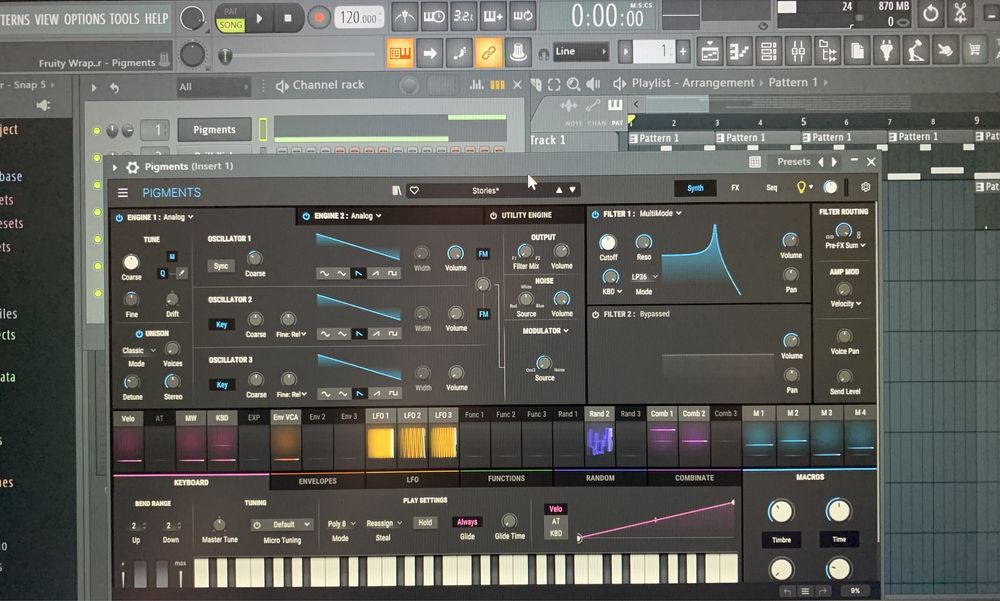The width and height of the screenshot is (1000, 601).
Task: Click the Always glide button
Action: coord(467,522)
